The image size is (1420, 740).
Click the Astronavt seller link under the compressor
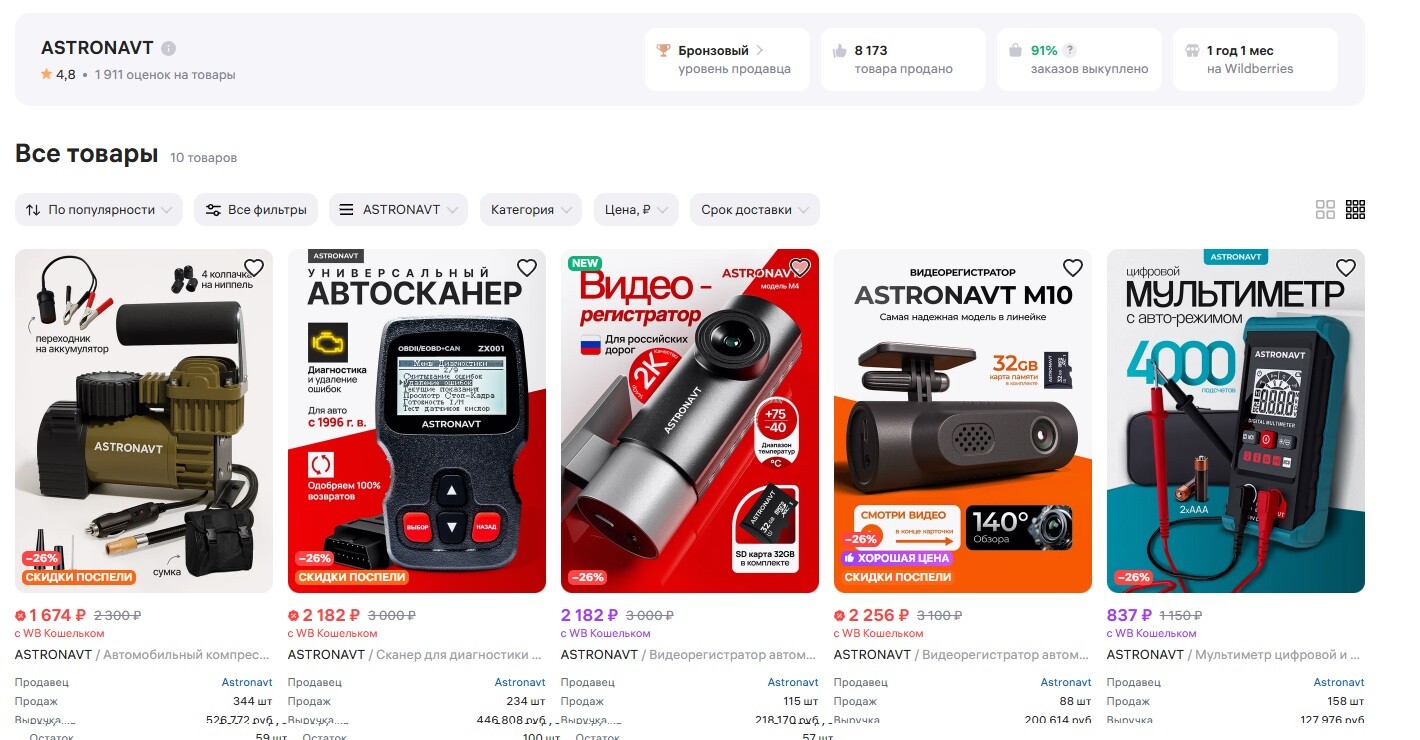tap(247, 682)
